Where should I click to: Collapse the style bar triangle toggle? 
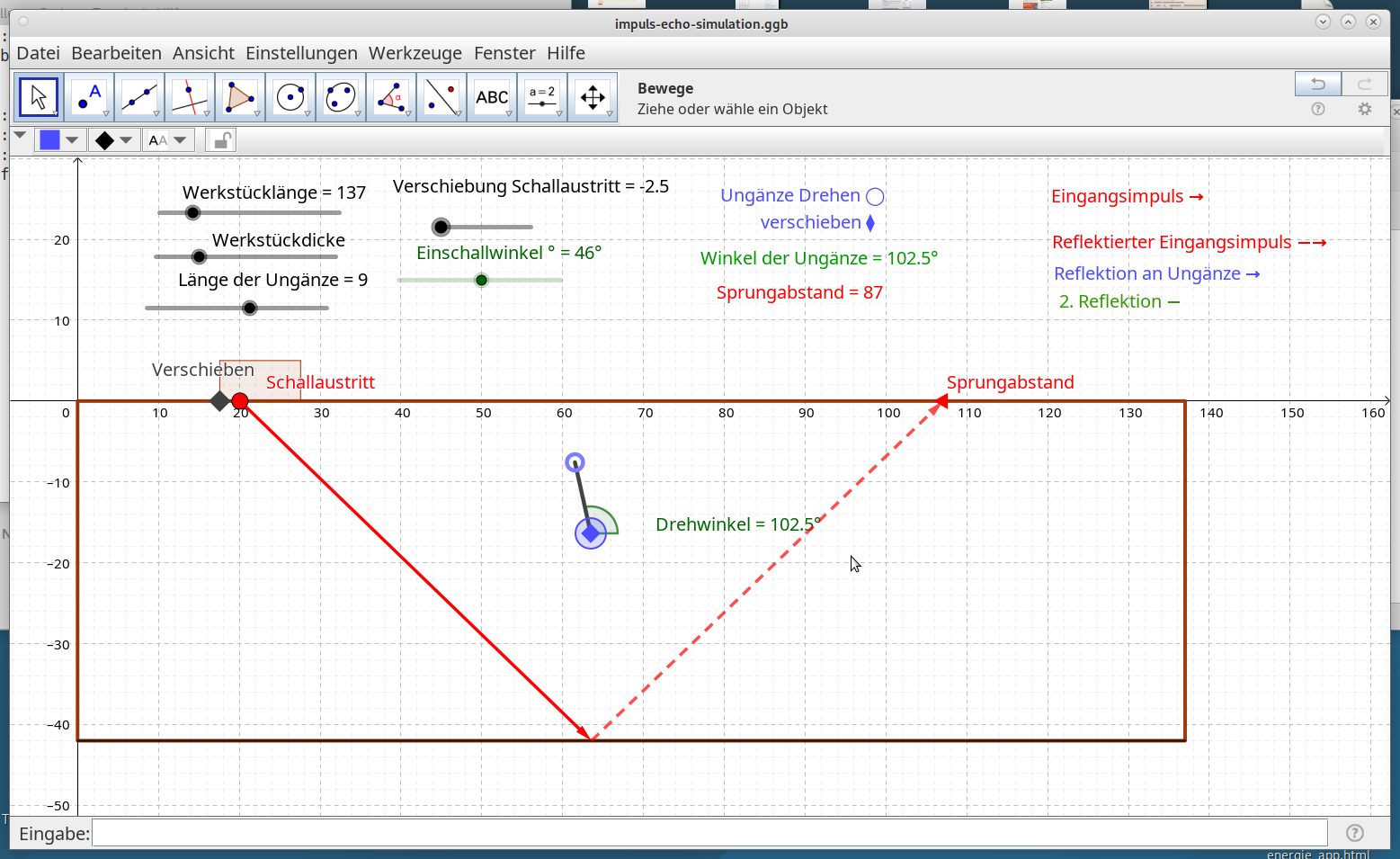(20, 135)
